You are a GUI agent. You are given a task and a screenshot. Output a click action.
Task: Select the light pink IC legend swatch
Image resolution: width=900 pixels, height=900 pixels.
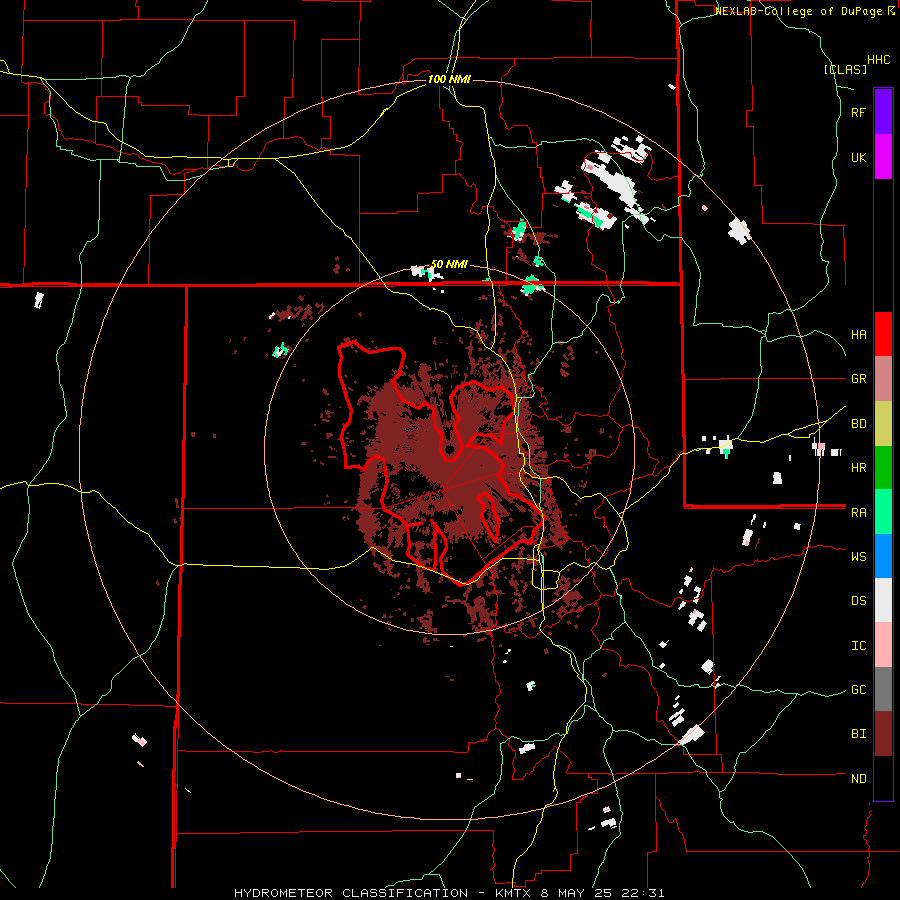click(x=883, y=645)
